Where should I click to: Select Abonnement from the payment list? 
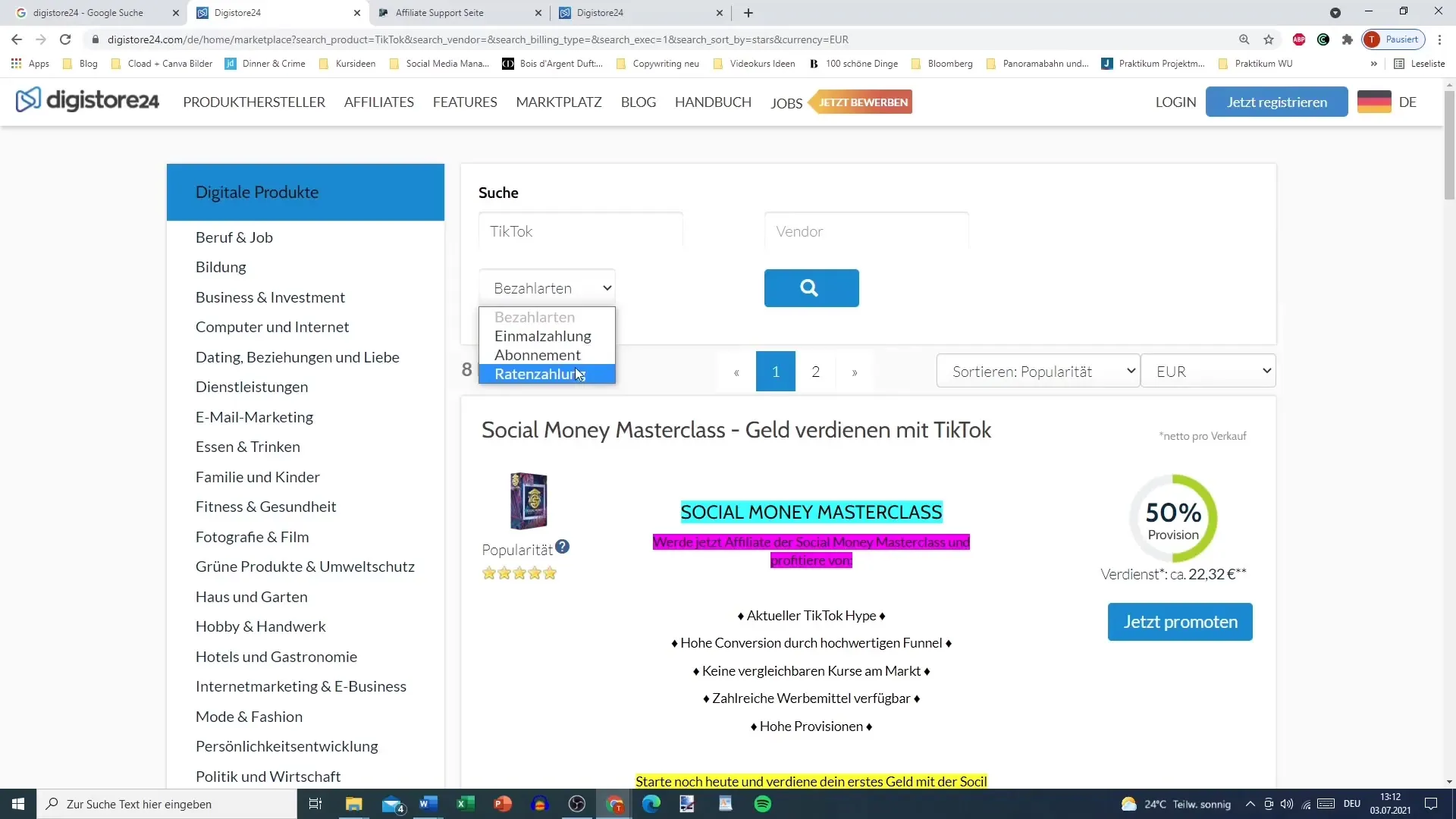click(547, 355)
